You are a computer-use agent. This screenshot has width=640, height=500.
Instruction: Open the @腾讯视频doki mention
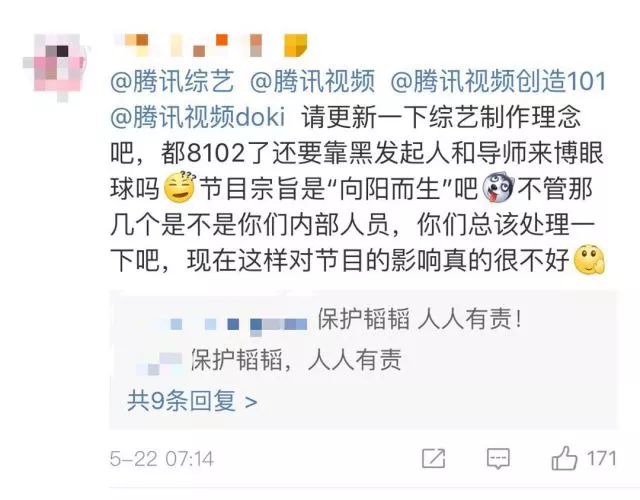pos(198,117)
